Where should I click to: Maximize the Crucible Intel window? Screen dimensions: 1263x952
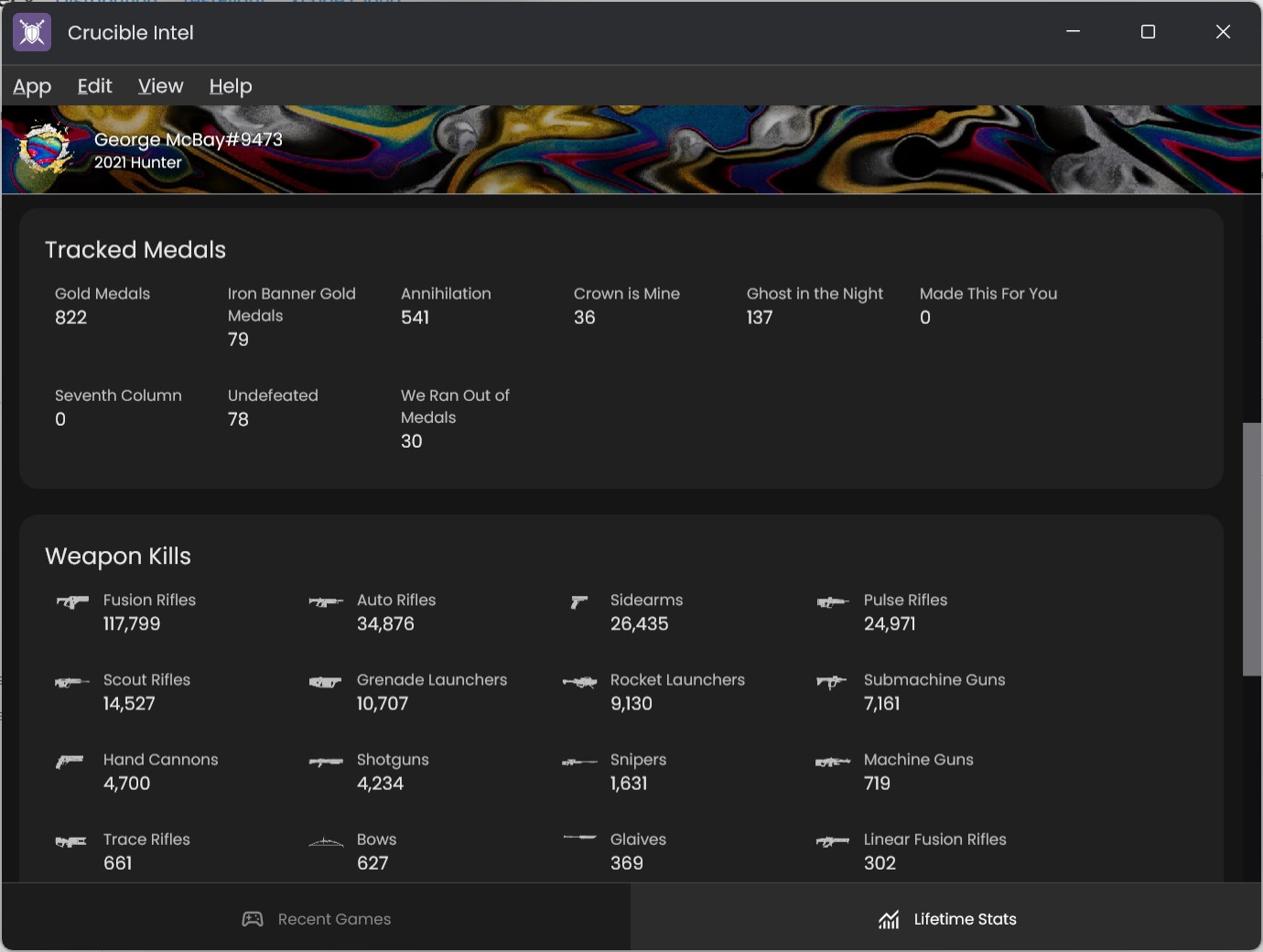(x=1148, y=32)
